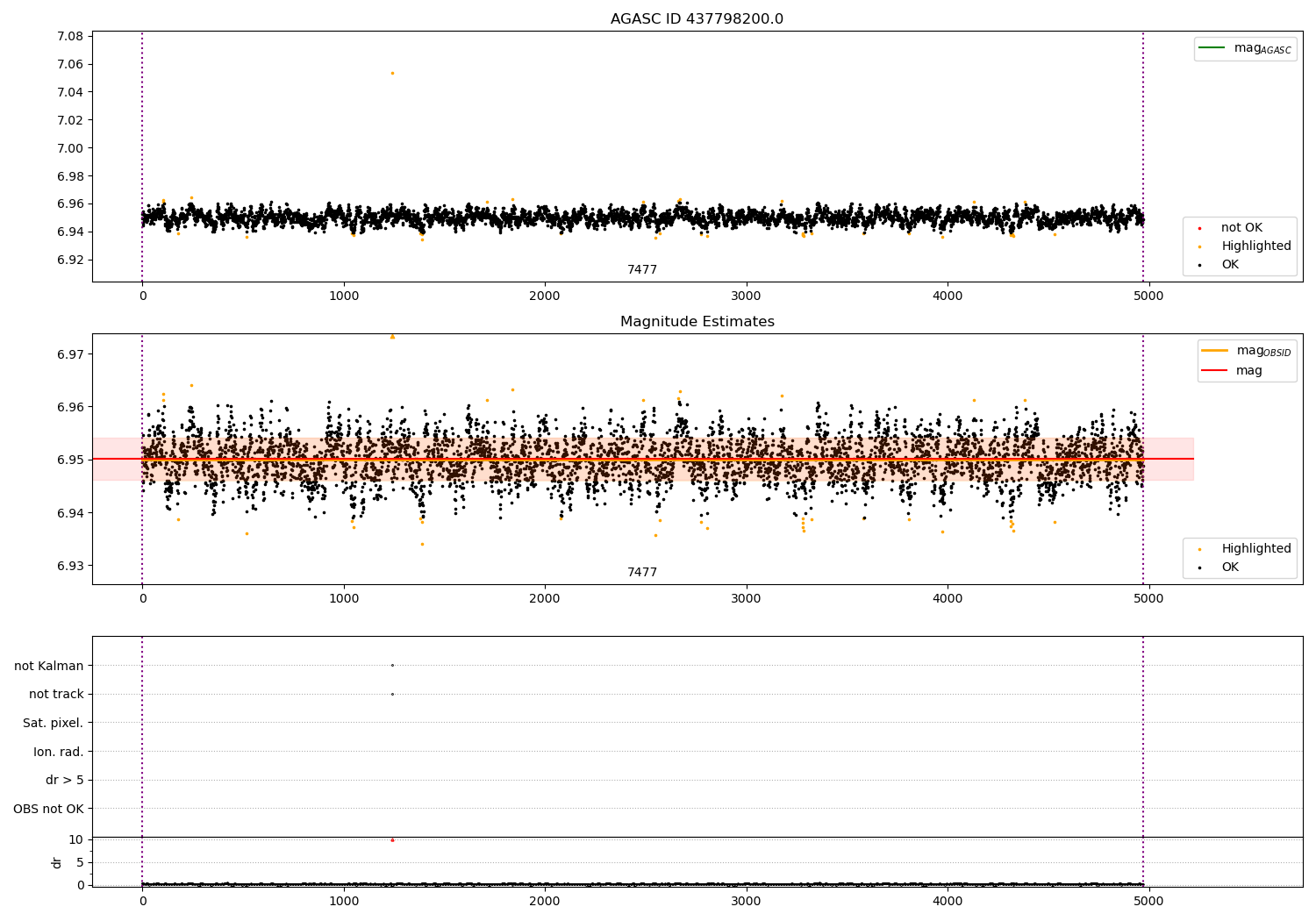Click the 'Sat. pixel.' row label
Image resolution: width=1316 pixels, height=921 pixels.
click(x=54, y=723)
